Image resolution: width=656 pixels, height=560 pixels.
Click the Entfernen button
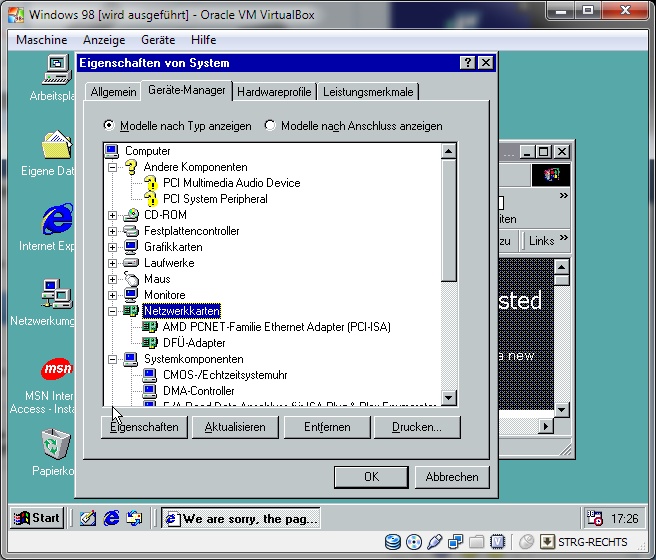[x=327, y=427]
